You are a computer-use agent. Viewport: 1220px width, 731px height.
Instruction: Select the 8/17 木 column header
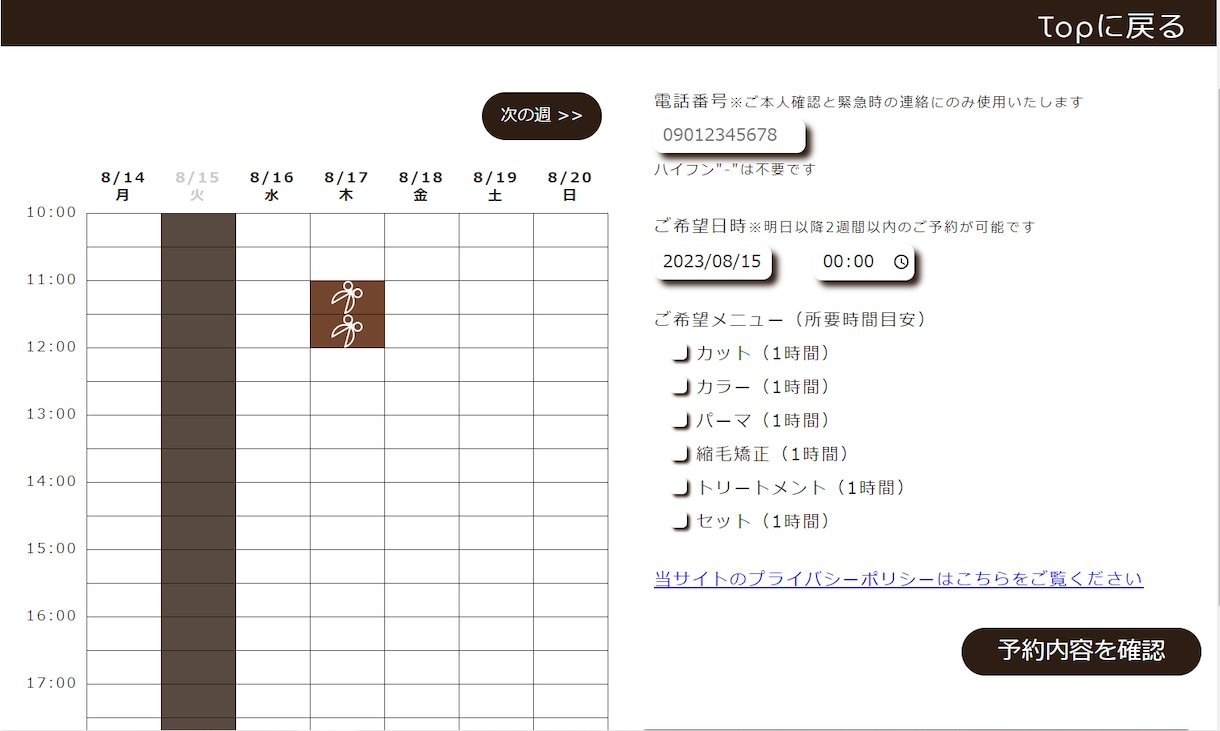(346, 186)
